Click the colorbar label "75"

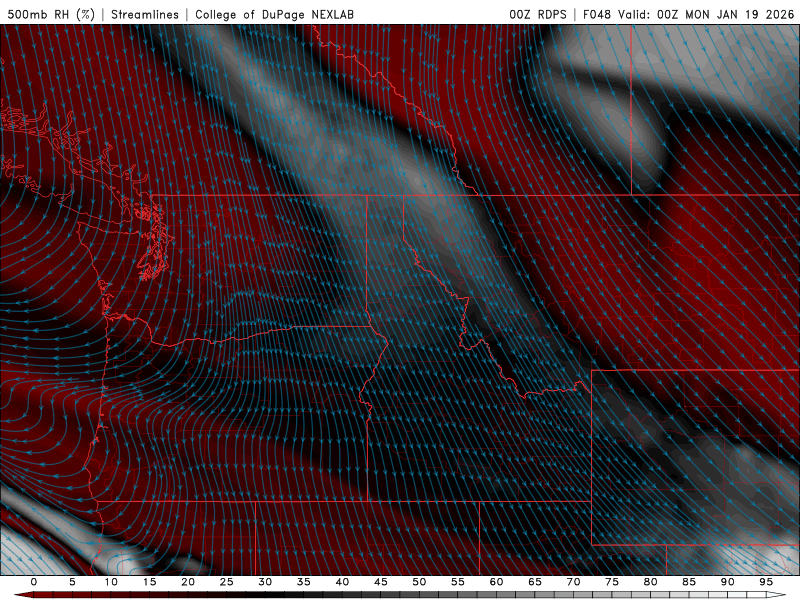click(x=612, y=582)
